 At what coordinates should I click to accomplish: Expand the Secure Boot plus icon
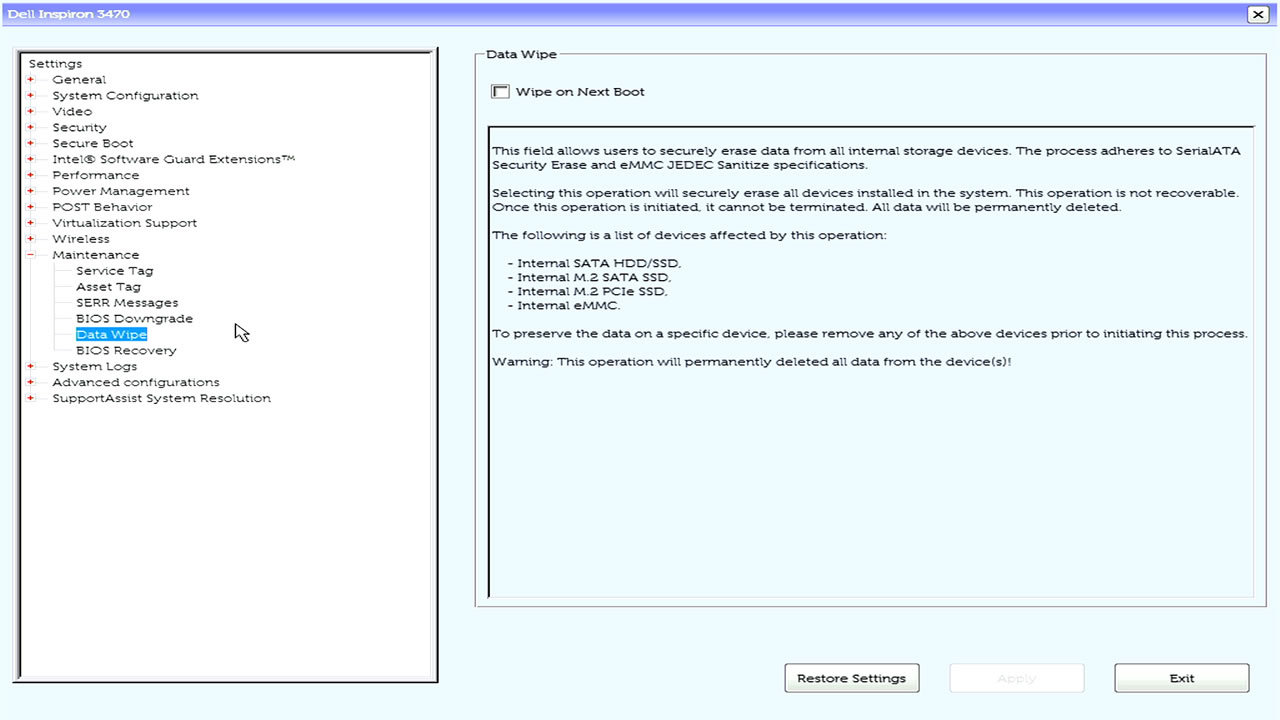coord(31,144)
